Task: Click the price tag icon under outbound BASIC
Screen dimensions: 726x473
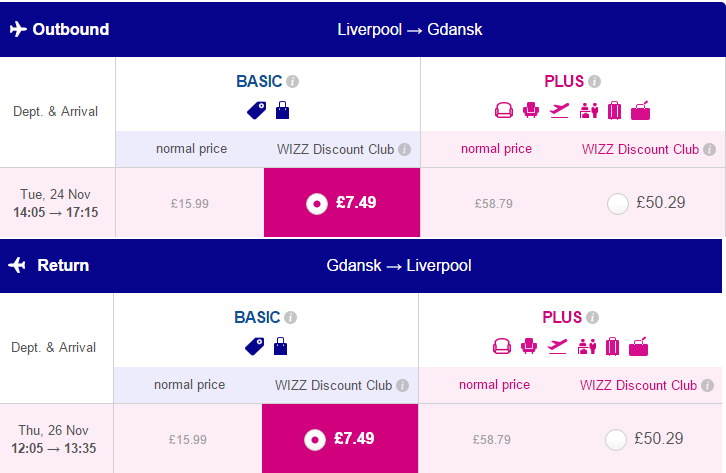Action: (257, 111)
